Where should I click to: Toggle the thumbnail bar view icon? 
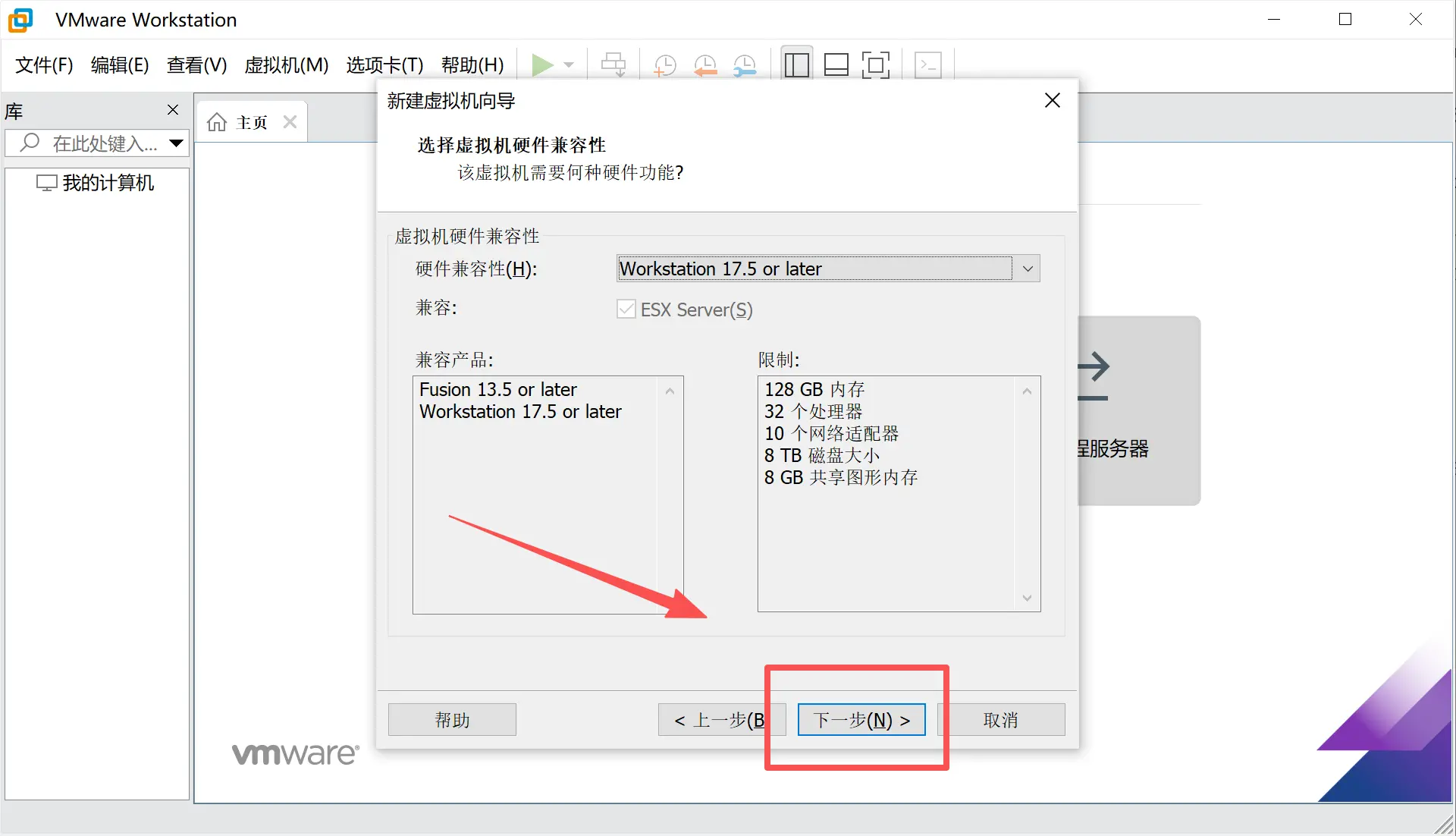pyautogui.click(x=836, y=65)
